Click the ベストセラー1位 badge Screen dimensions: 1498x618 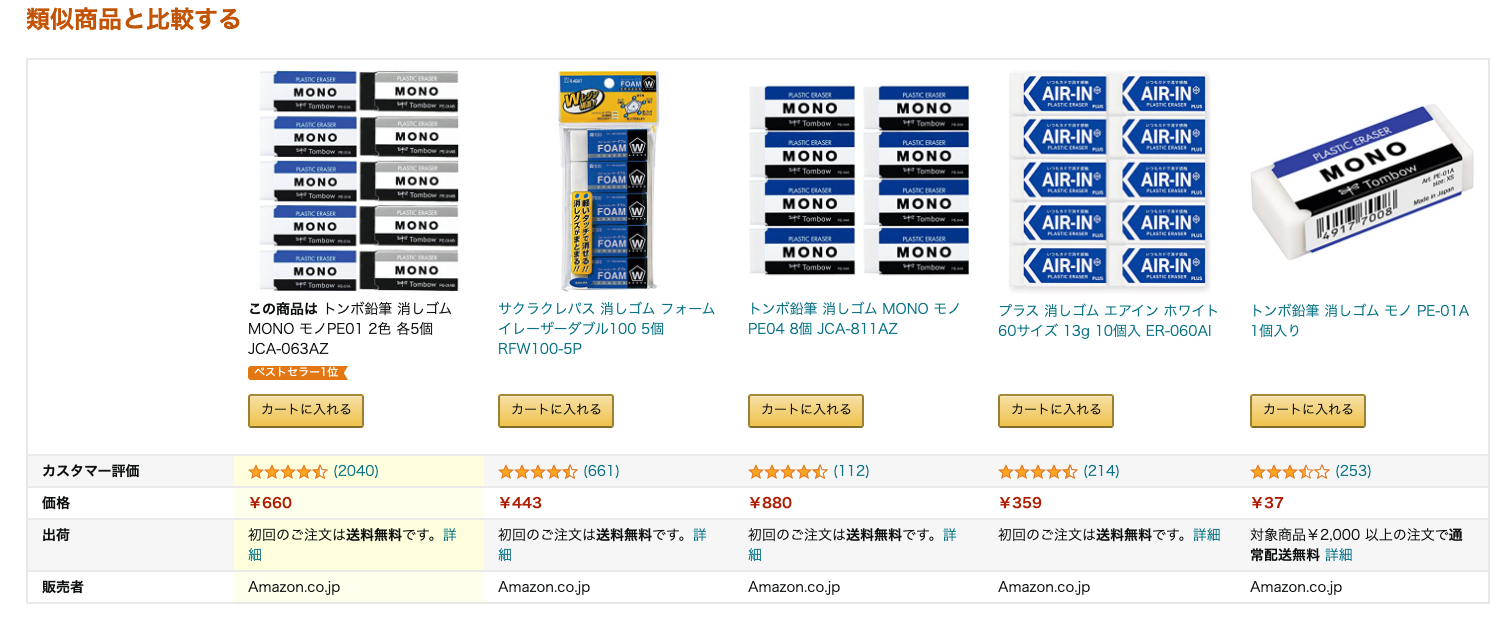click(298, 372)
